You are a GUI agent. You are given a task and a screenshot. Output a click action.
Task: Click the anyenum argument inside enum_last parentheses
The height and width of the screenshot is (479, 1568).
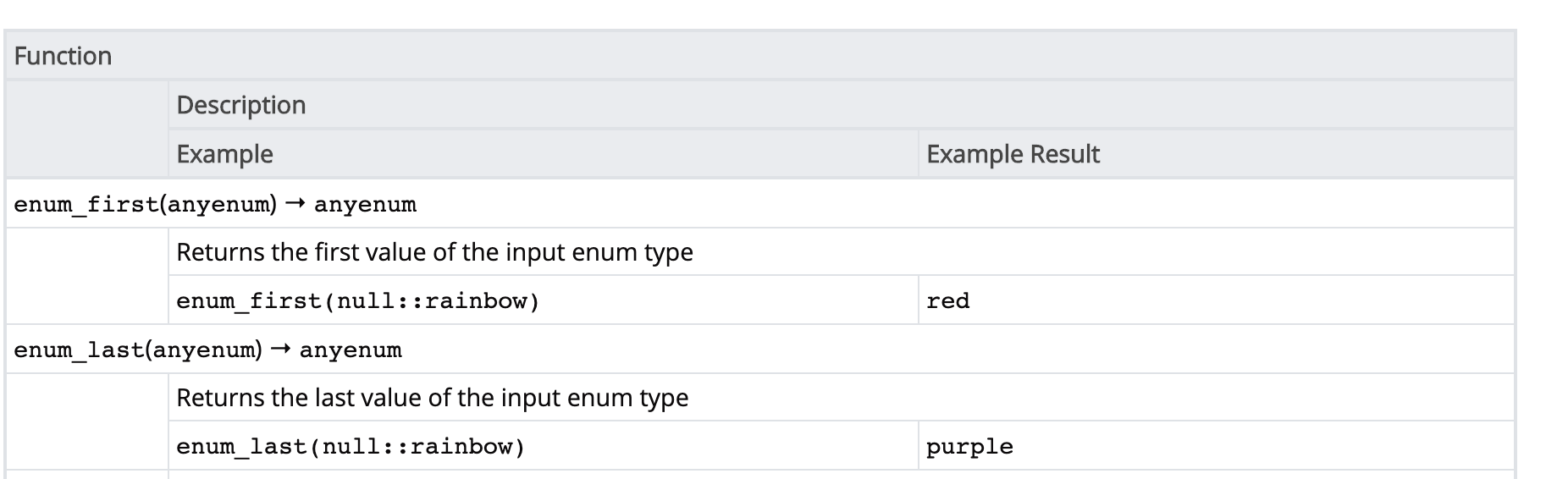tap(204, 350)
